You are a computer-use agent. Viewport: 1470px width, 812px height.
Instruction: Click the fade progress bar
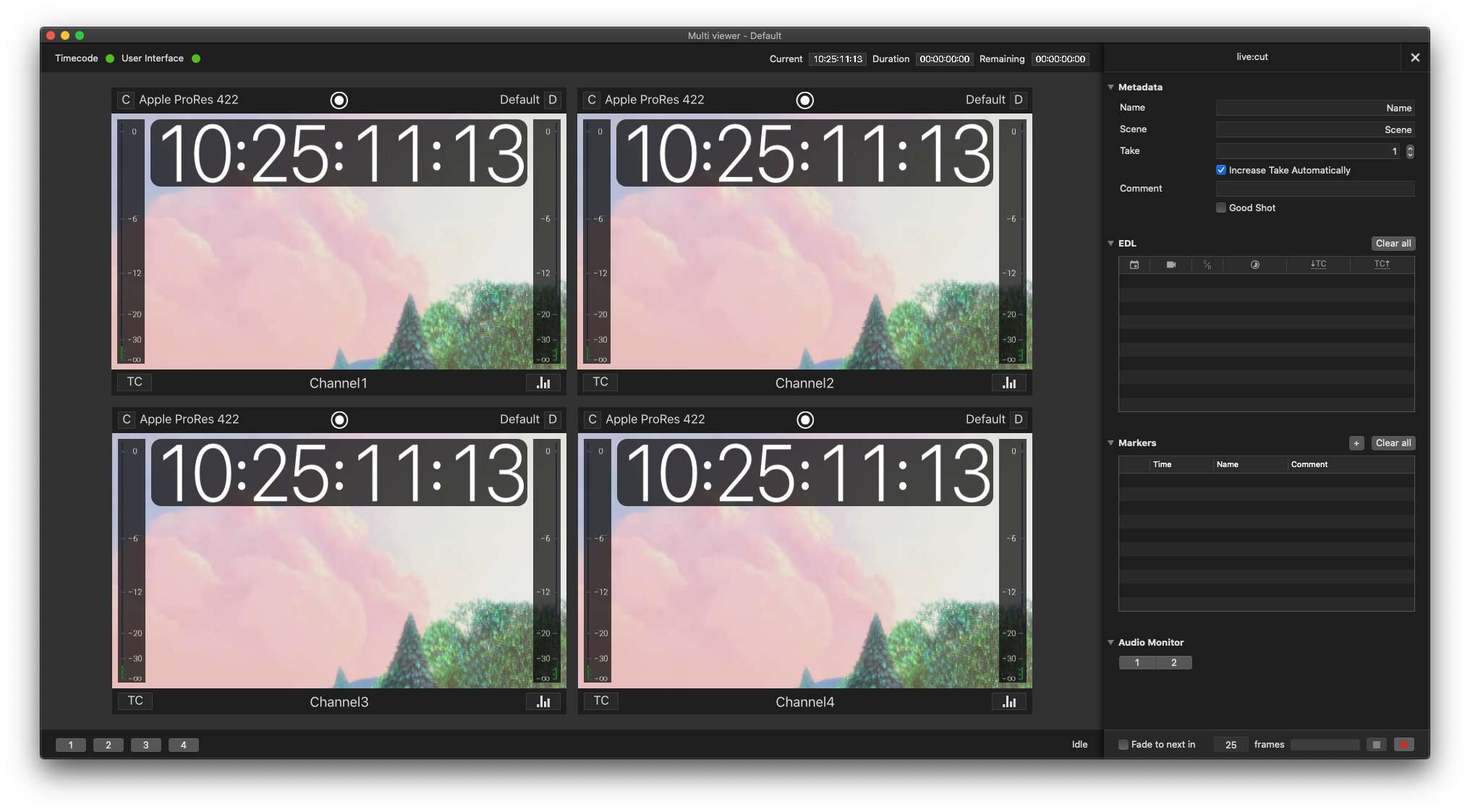1325,745
